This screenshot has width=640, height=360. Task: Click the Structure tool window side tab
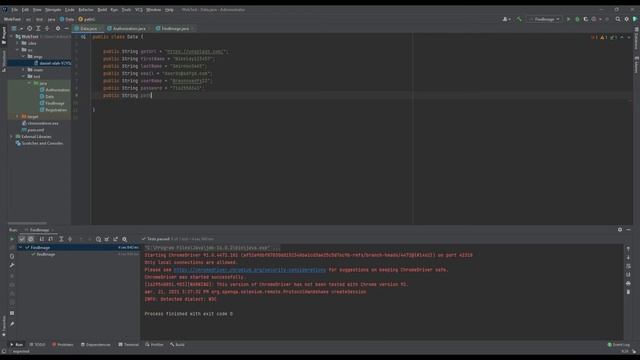pyautogui.click(x=4, y=60)
